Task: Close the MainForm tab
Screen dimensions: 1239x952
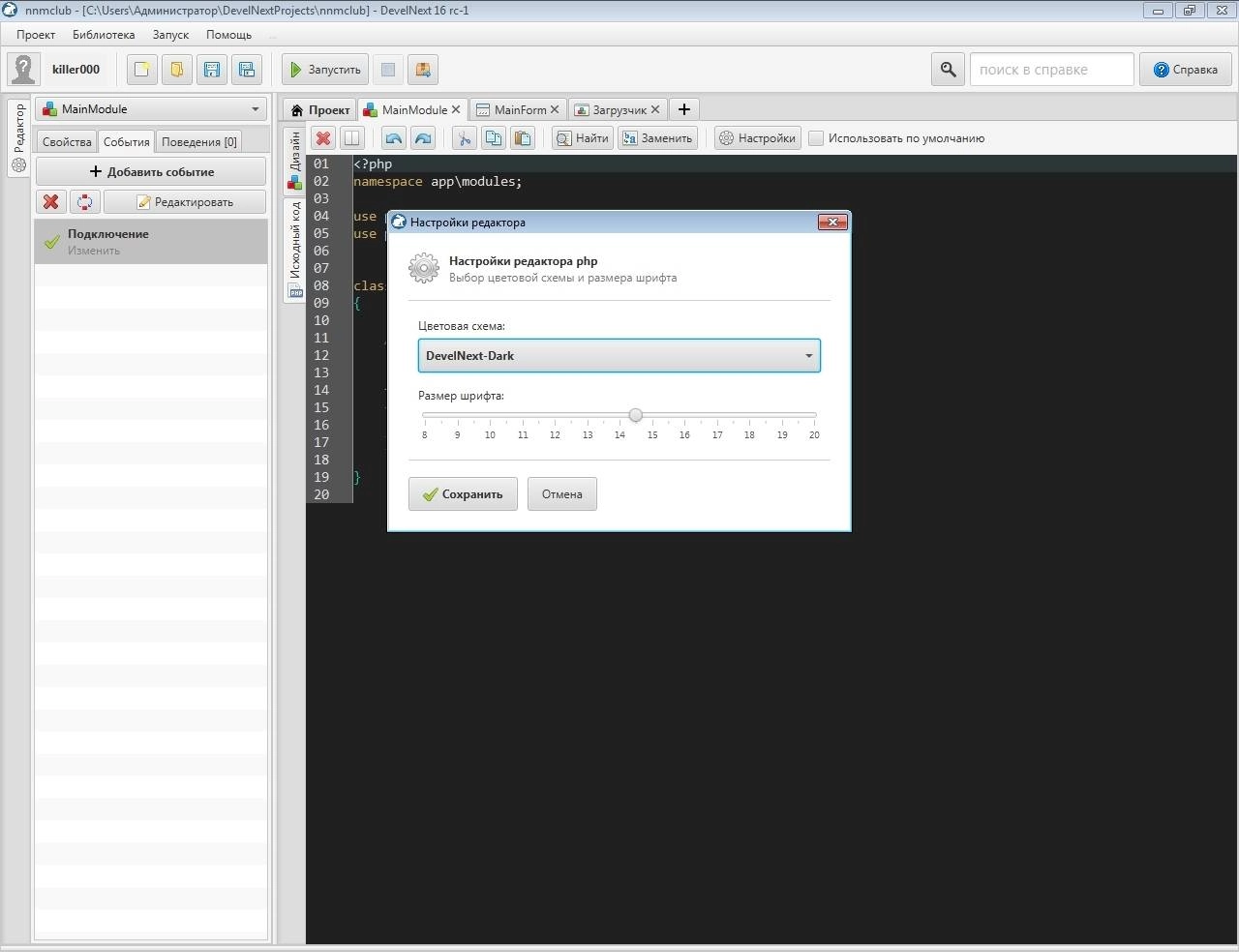Action: [555, 109]
